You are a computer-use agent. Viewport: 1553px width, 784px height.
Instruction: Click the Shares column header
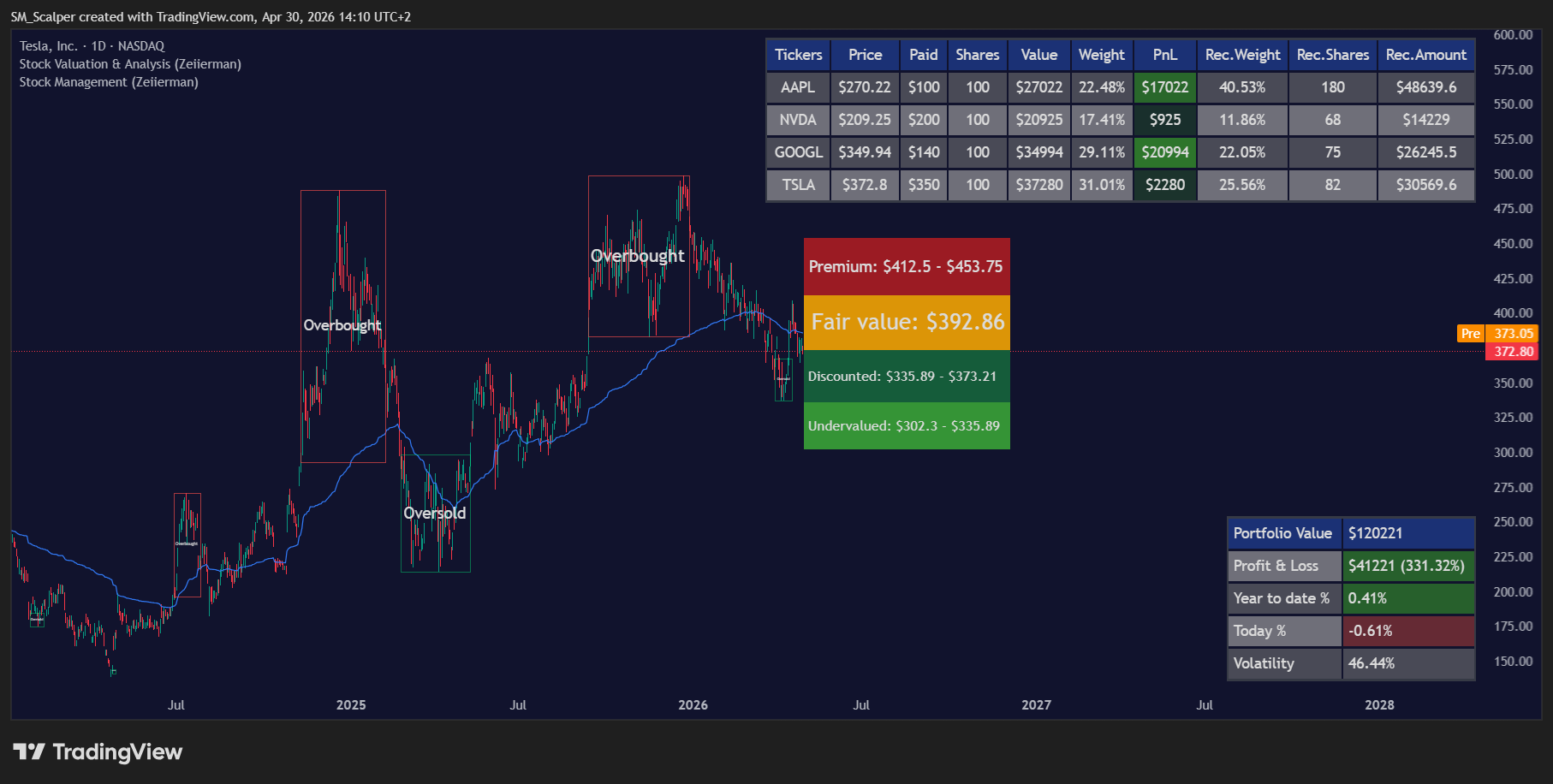978,55
